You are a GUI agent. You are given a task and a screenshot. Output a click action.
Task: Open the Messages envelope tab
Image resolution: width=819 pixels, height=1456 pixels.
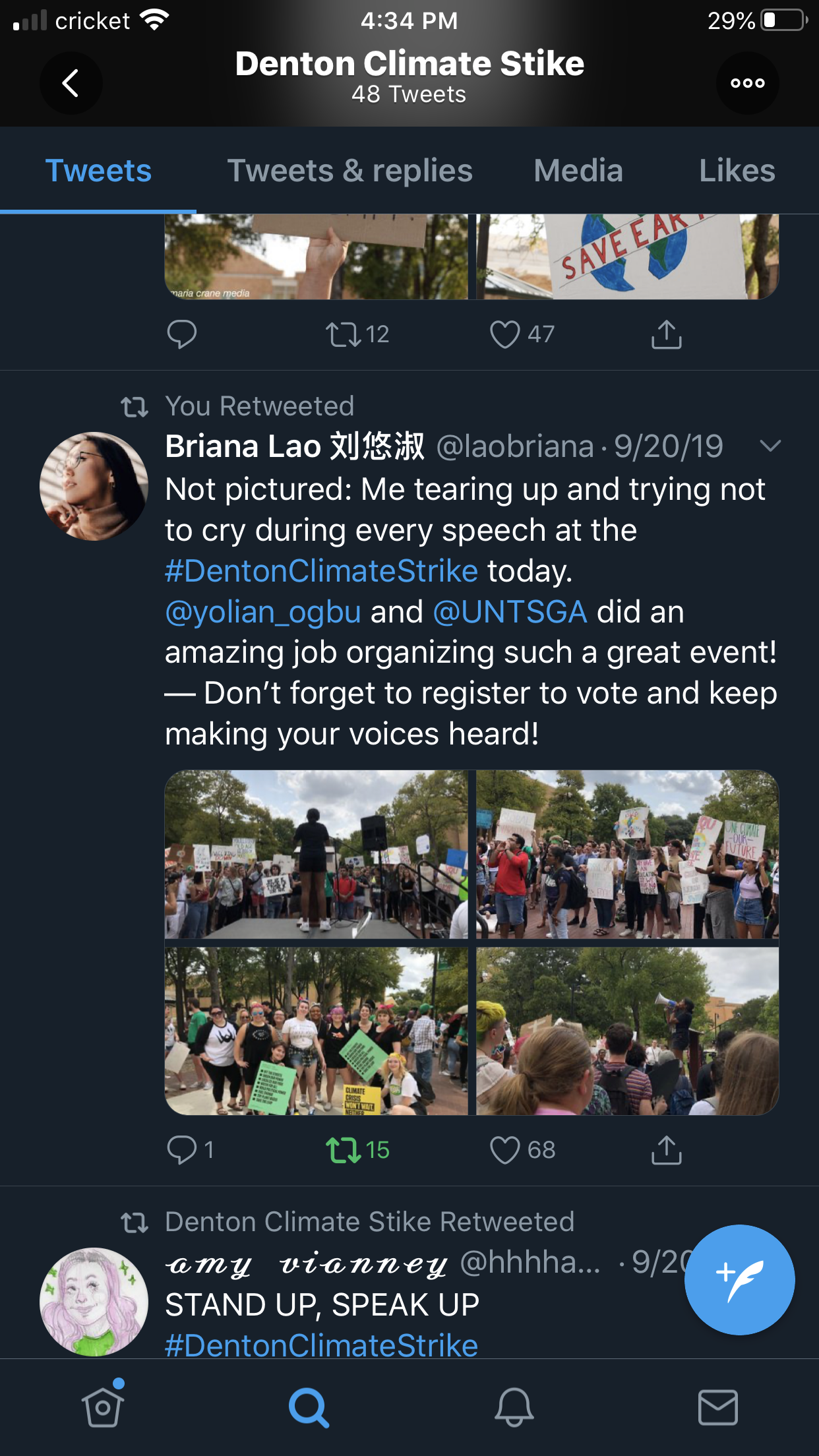[x=717, y=1407]
